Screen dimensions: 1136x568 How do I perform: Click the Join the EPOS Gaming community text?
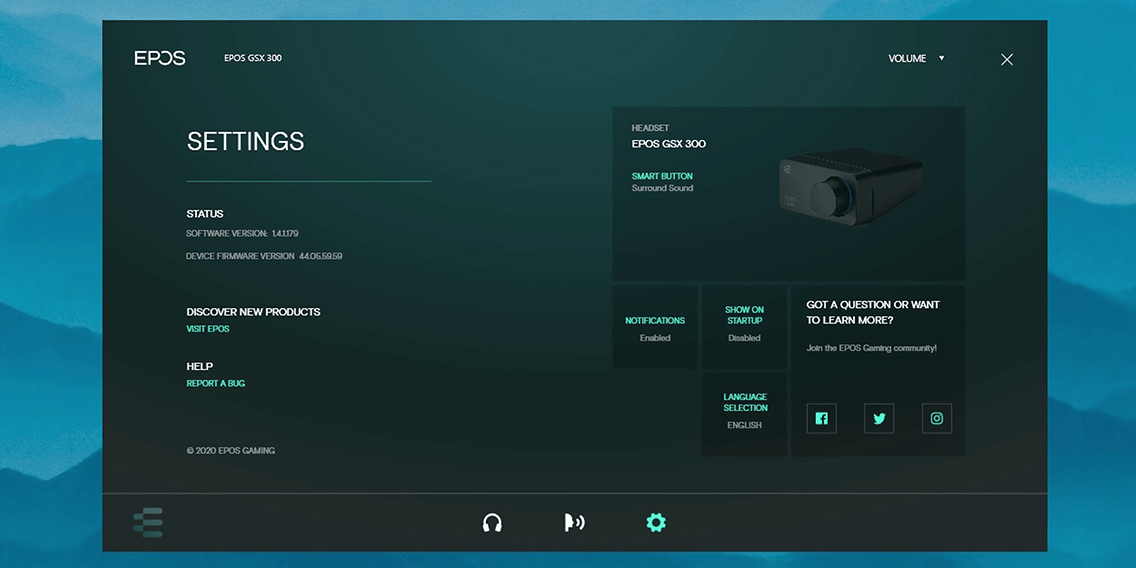[x=872, y=348]
